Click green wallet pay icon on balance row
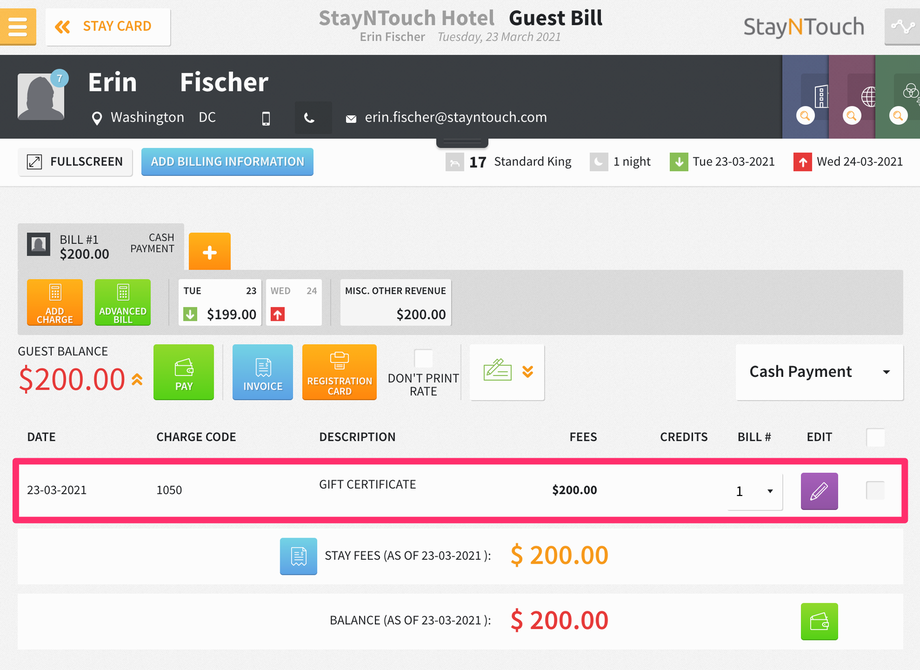 point(819,621)
